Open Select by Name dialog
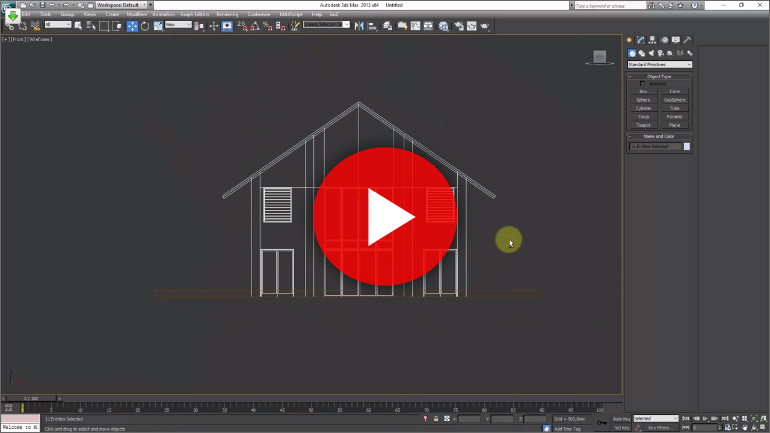Screen dimensions: 770x433 [91, 26]
